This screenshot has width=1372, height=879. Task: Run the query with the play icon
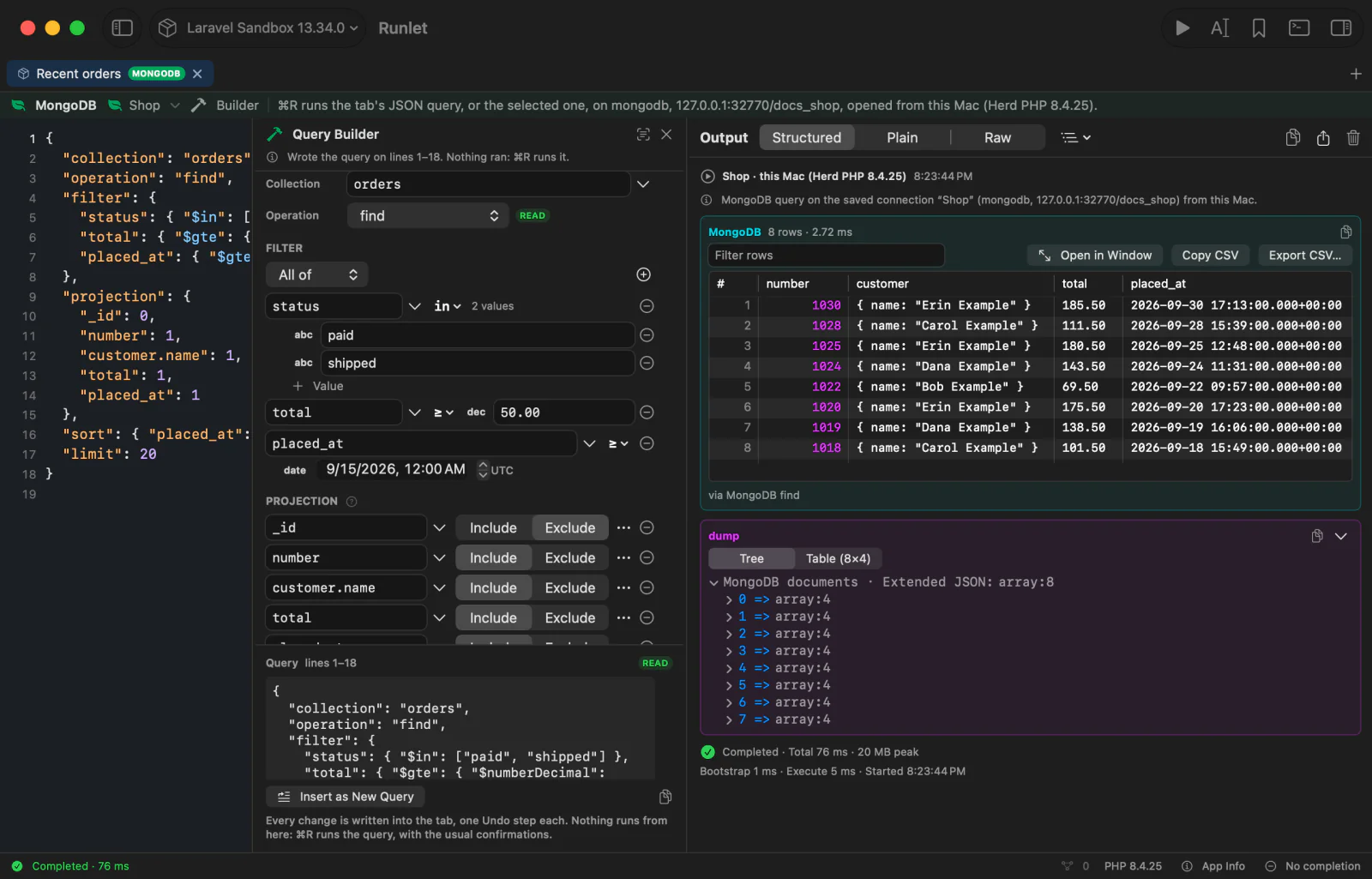click(1182, 28)
